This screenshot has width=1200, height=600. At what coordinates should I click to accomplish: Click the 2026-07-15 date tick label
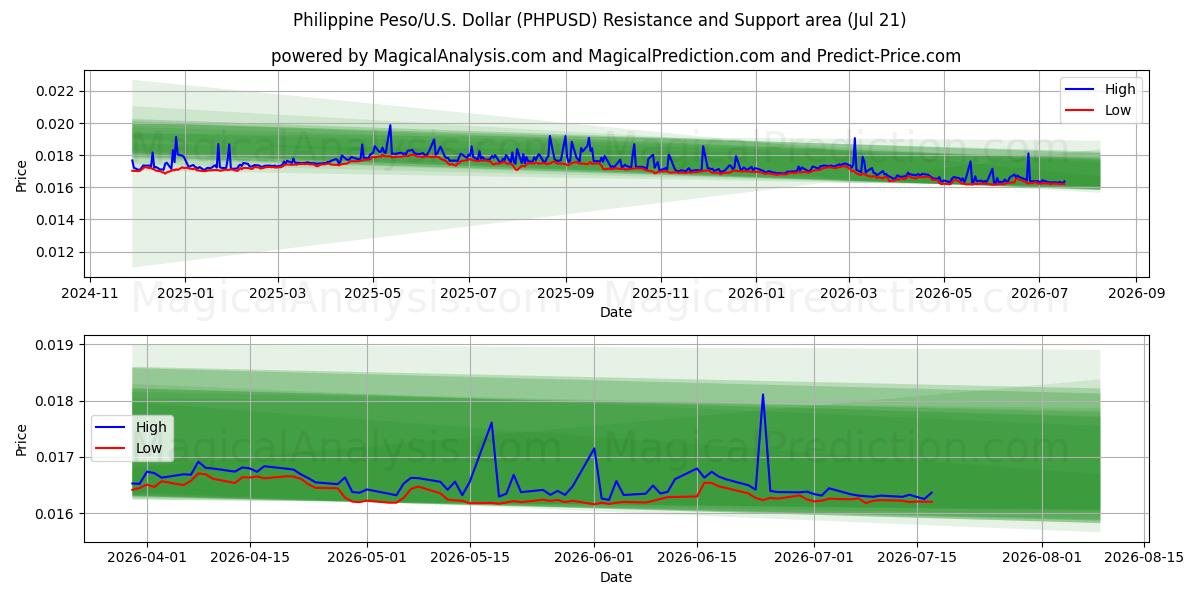click(x=915, y=559)
